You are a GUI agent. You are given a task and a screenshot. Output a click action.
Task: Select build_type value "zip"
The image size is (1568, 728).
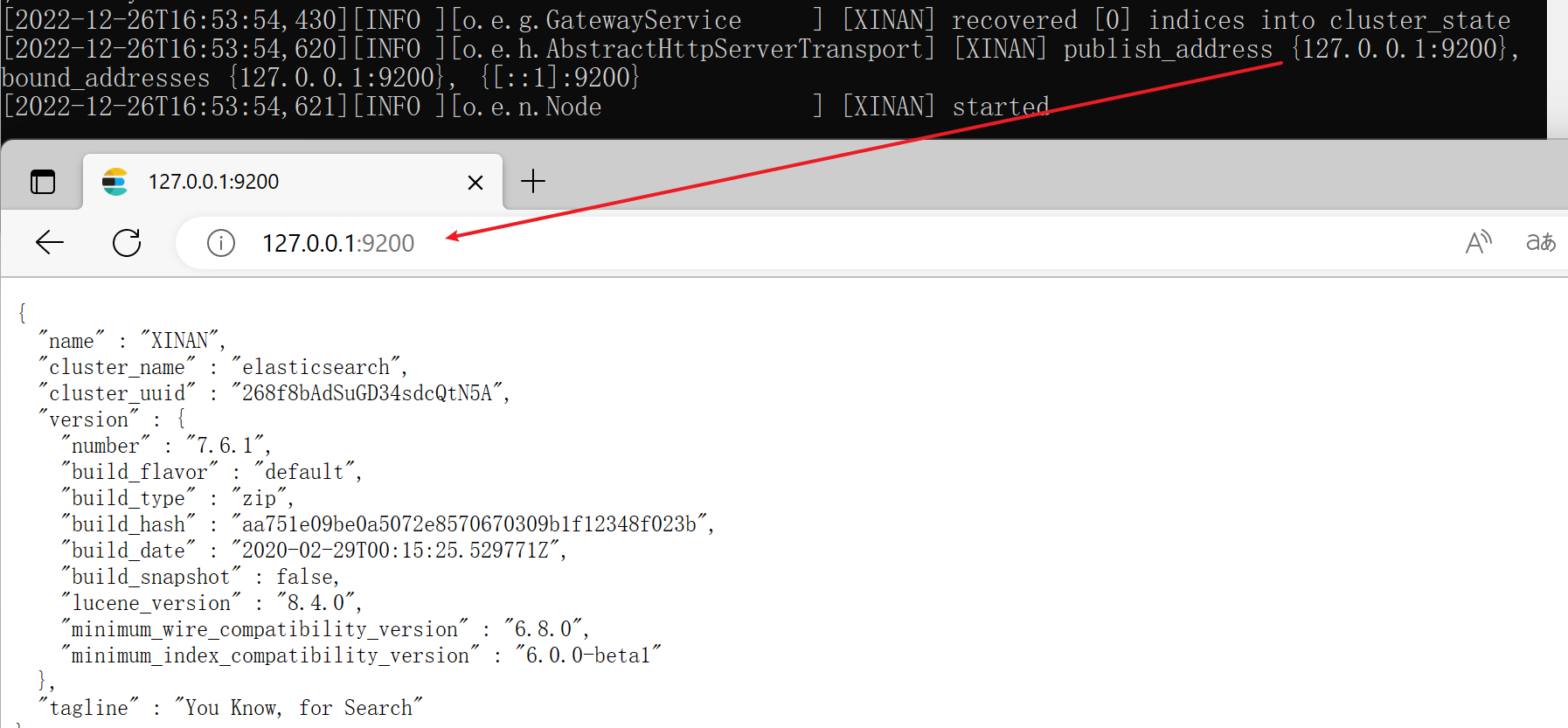point(259,498)
